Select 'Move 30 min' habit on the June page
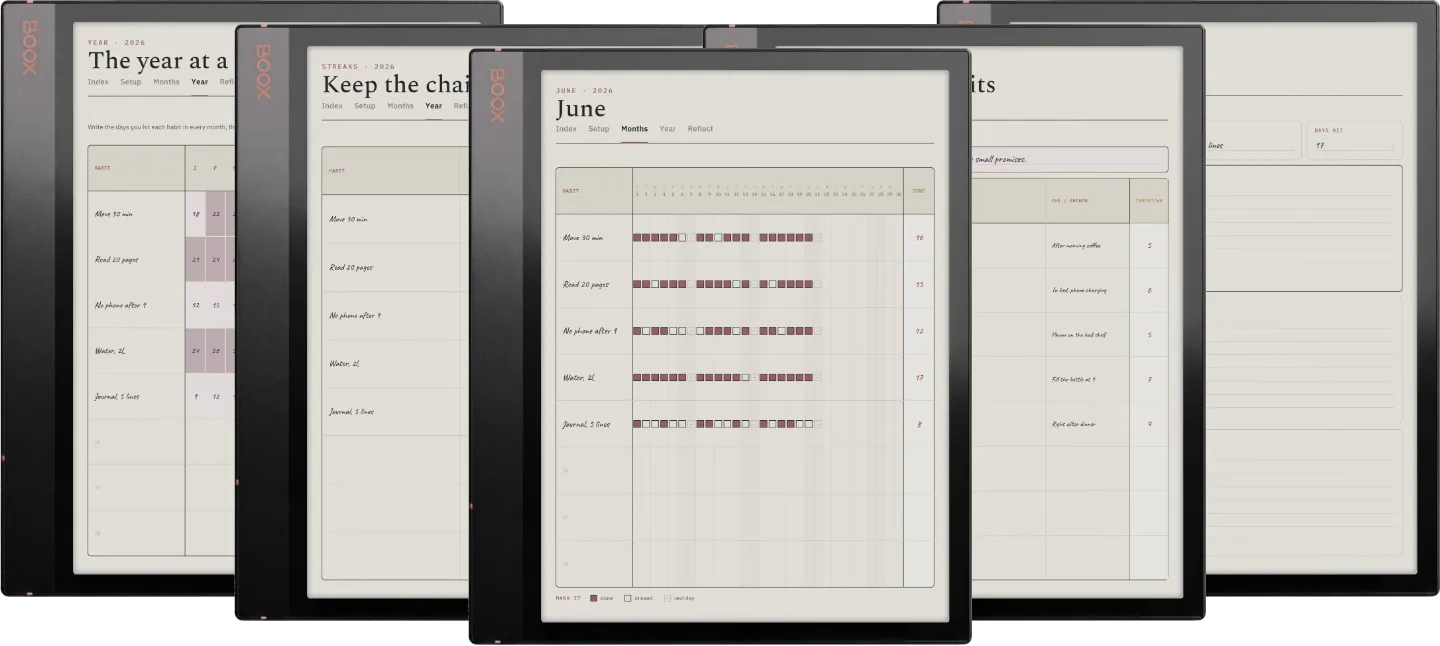The width and height of the screenshot is (1440, 646). click(583, 238)
